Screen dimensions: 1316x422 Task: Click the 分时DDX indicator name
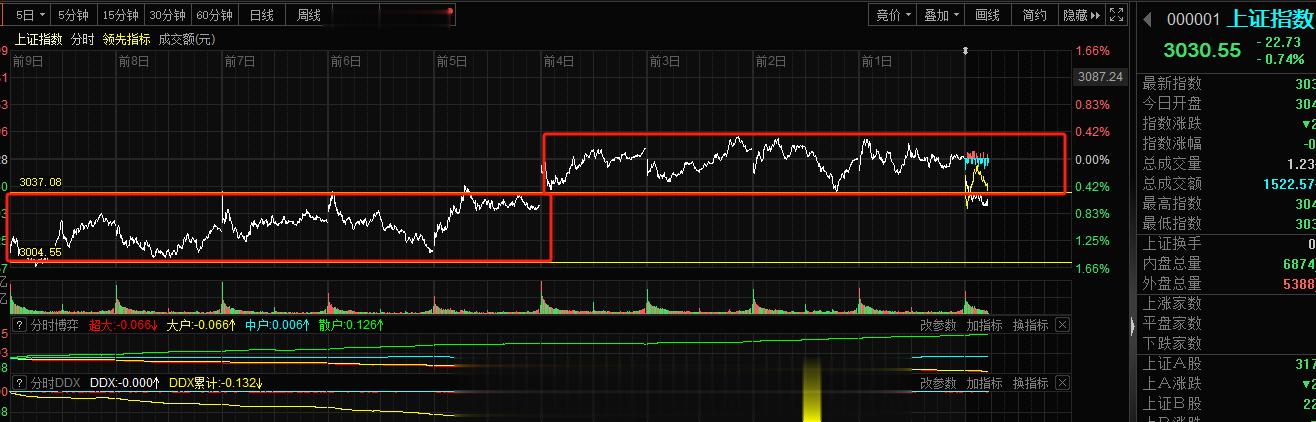[55, 383]
